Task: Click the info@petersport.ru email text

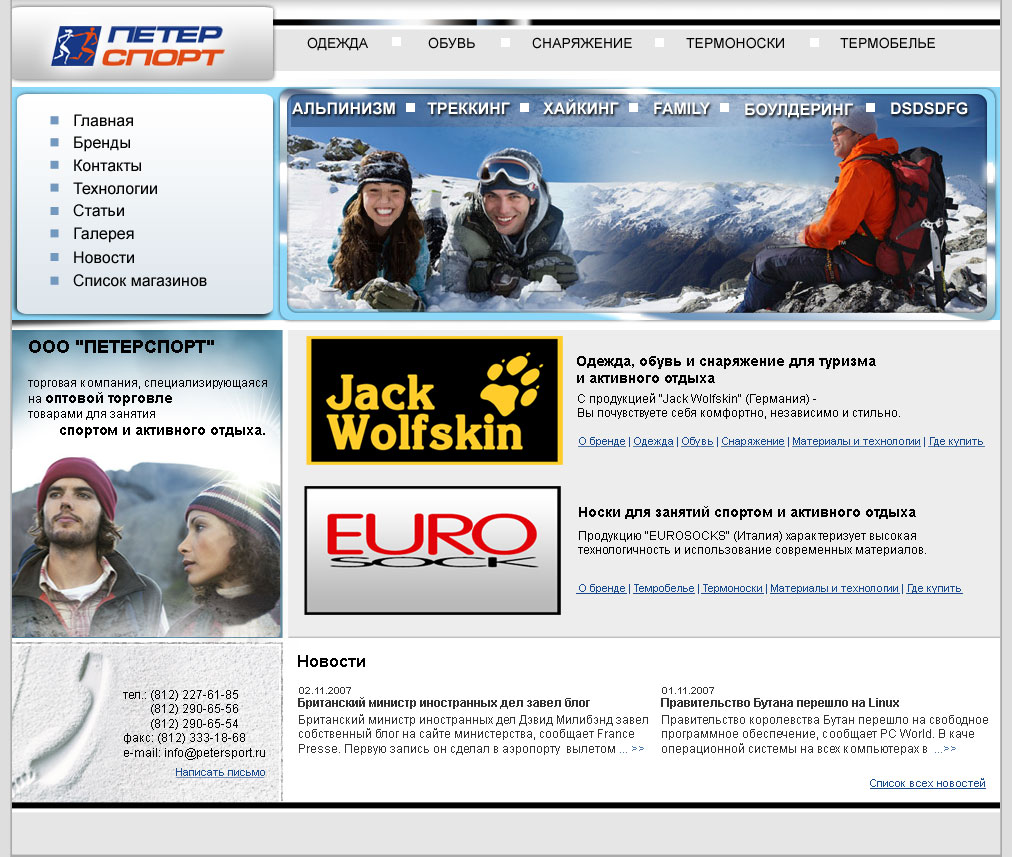Action: click(215, 753)
